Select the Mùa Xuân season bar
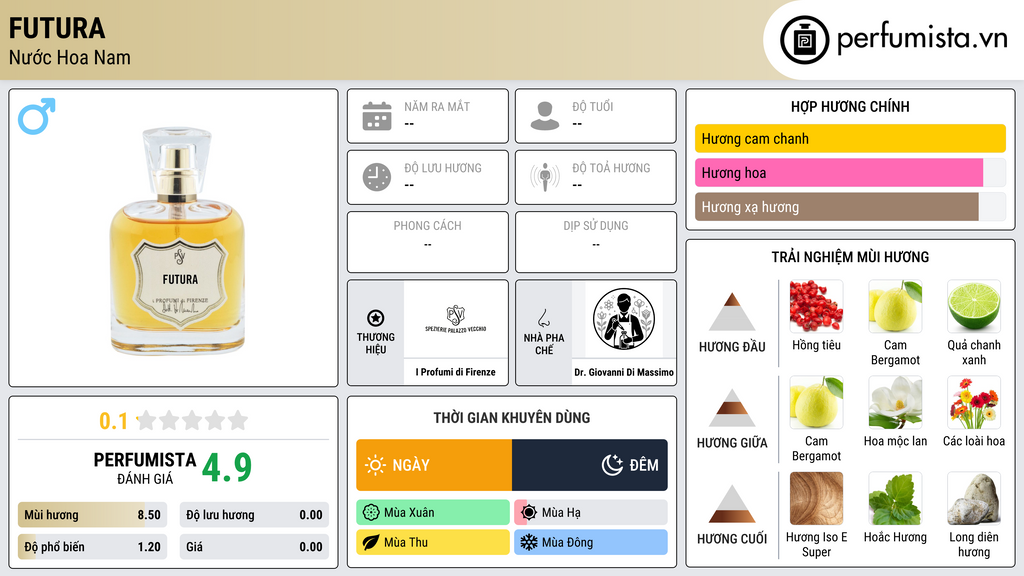 pyautogui.click(x=433, y=513)
